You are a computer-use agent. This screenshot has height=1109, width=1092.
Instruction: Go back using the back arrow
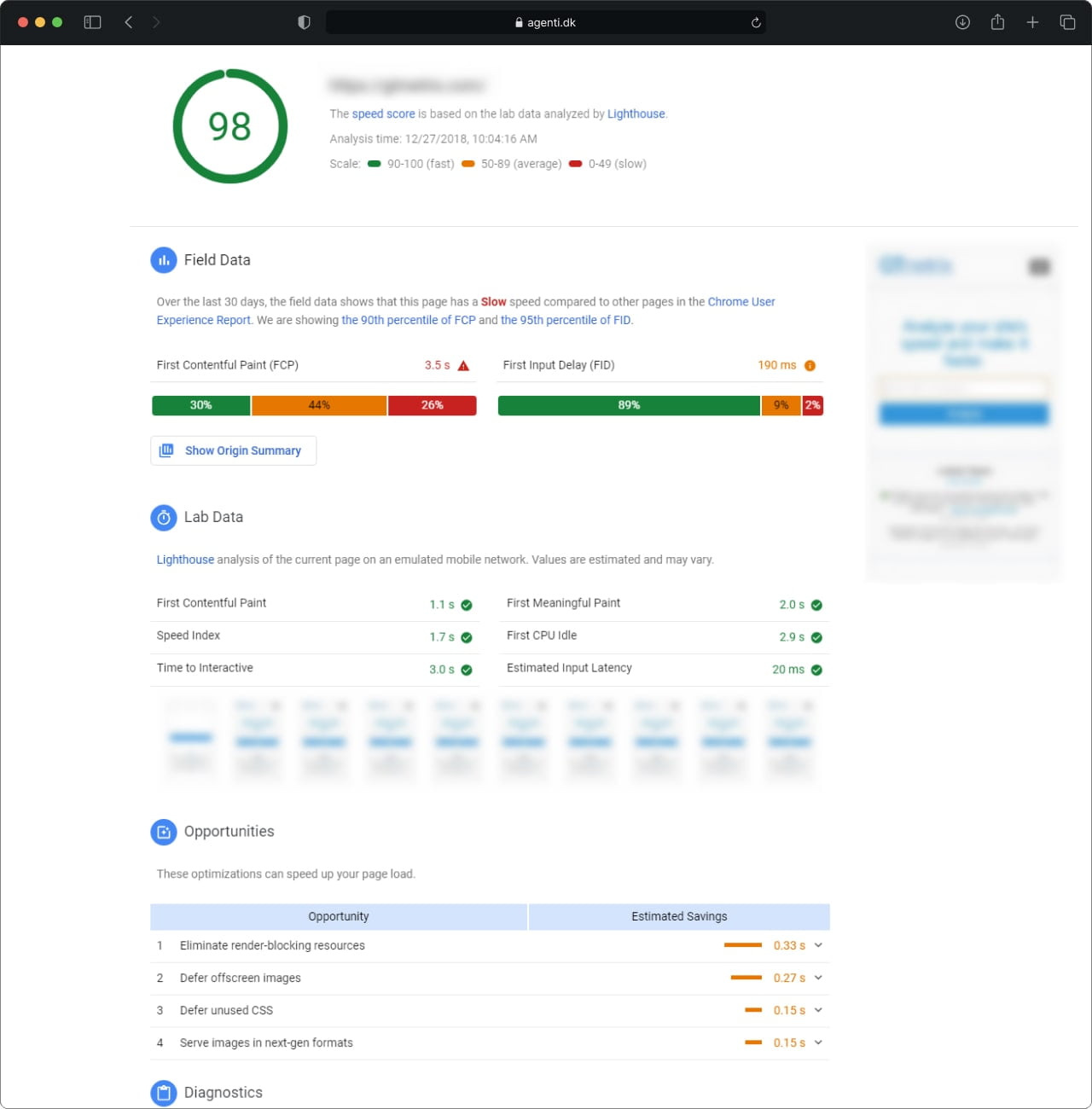pyautogui.click(x=129, y=22)
